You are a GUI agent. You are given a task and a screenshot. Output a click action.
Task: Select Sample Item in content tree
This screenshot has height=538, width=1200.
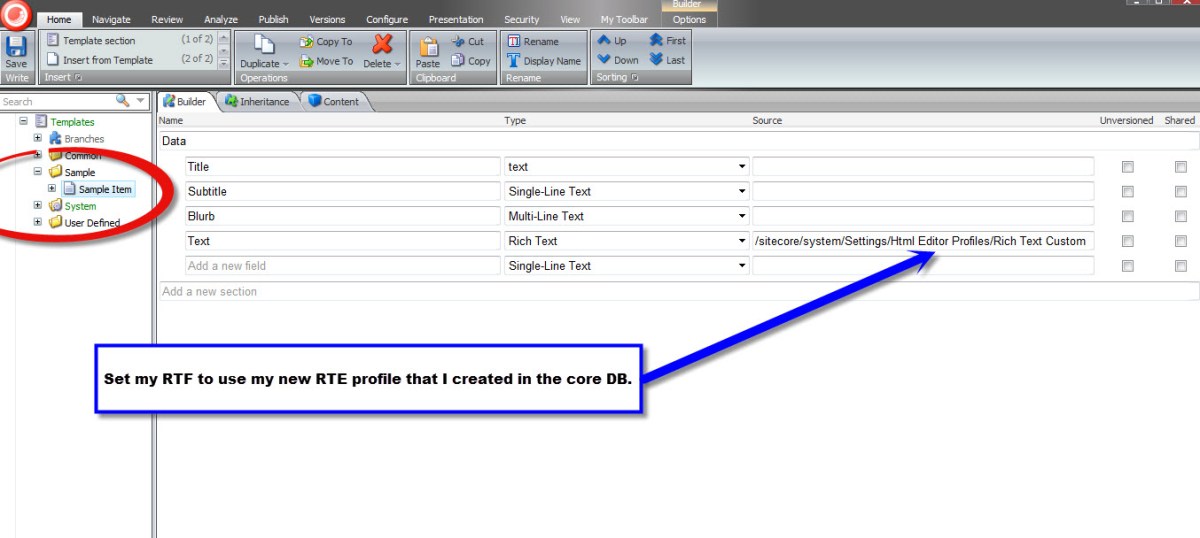(104, 189)
